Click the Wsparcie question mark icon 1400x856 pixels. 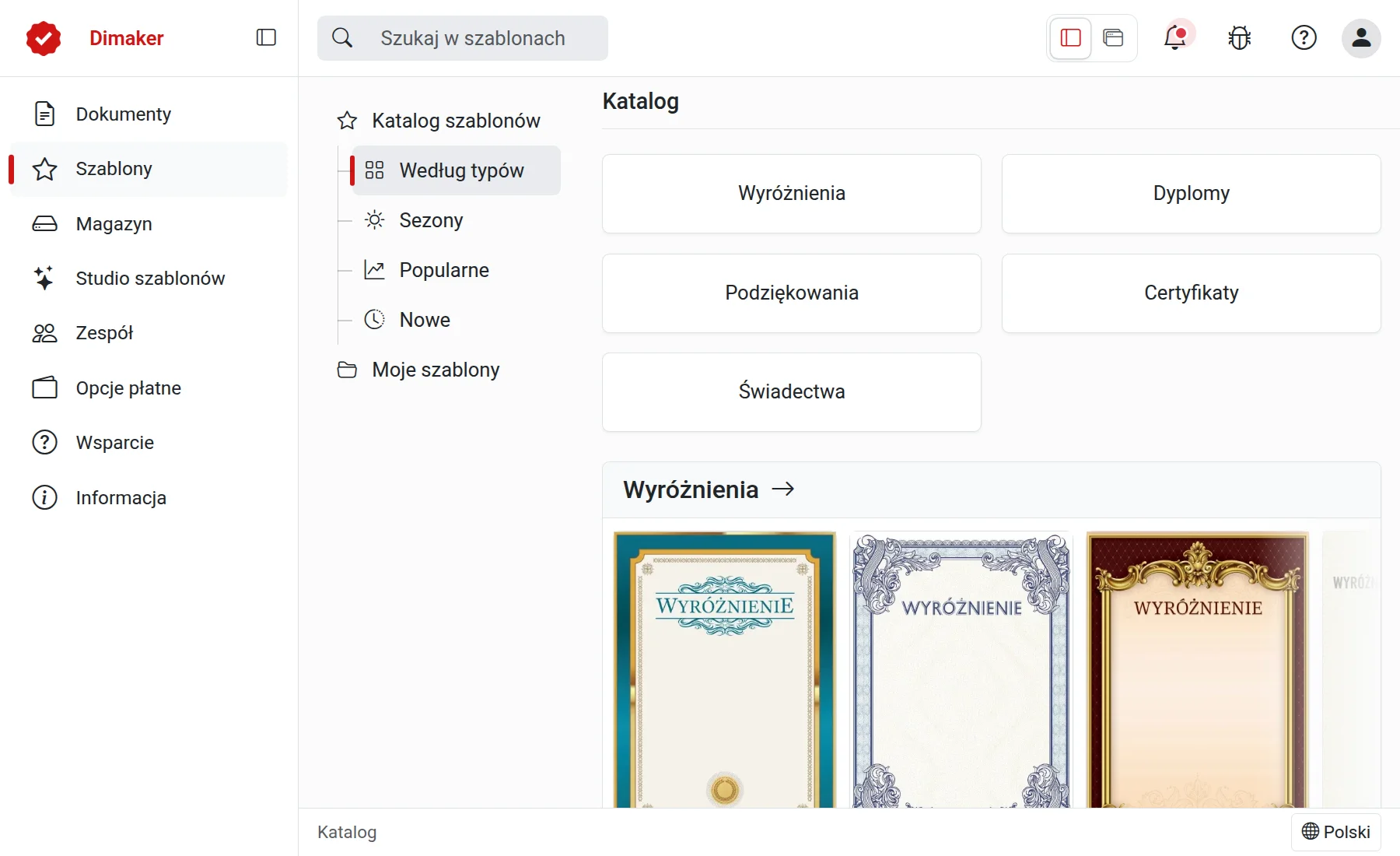pos(44,443)
